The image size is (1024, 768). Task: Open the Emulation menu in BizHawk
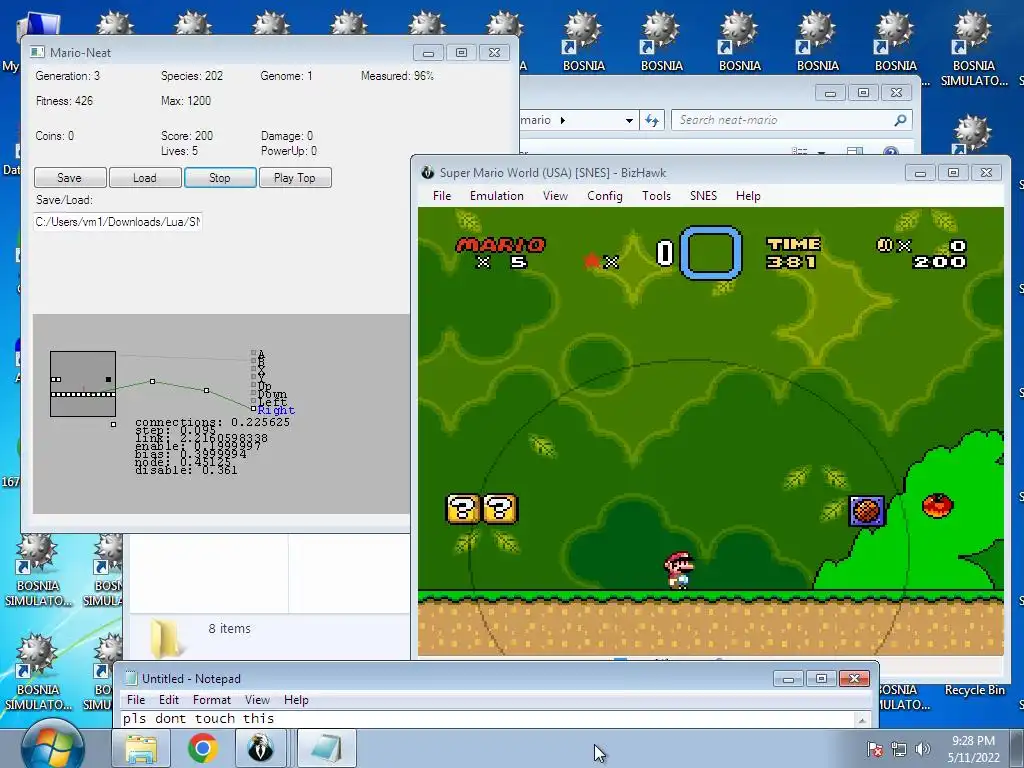click(497, 196)
